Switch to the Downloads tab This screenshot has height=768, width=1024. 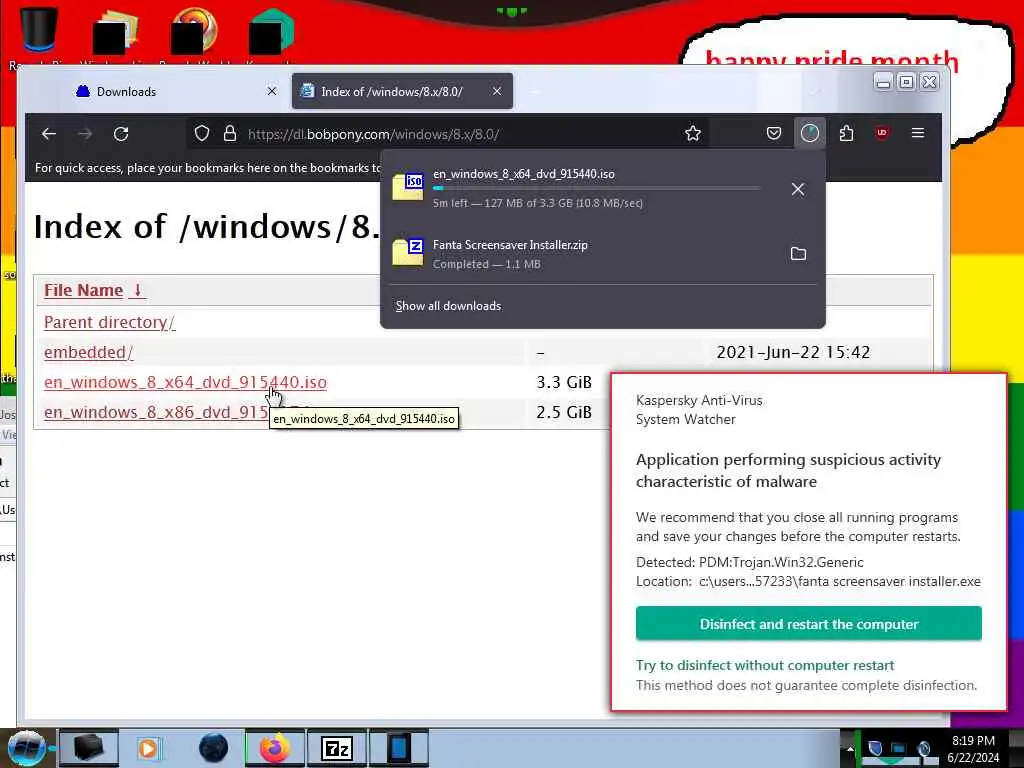click(176, 91)
